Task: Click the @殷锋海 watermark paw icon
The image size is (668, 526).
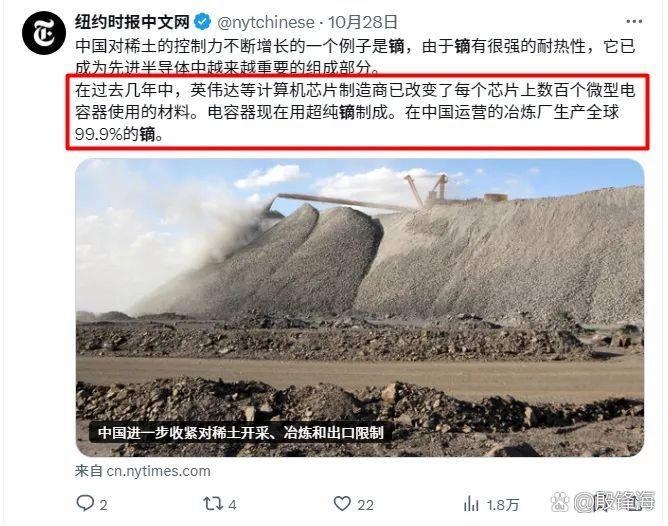Action: pos(560,502)
